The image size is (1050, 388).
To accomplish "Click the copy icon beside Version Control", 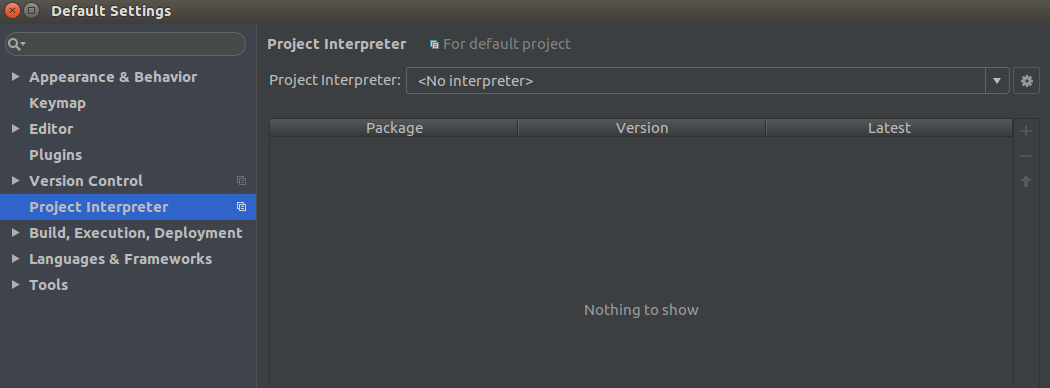I will [242, 181].
